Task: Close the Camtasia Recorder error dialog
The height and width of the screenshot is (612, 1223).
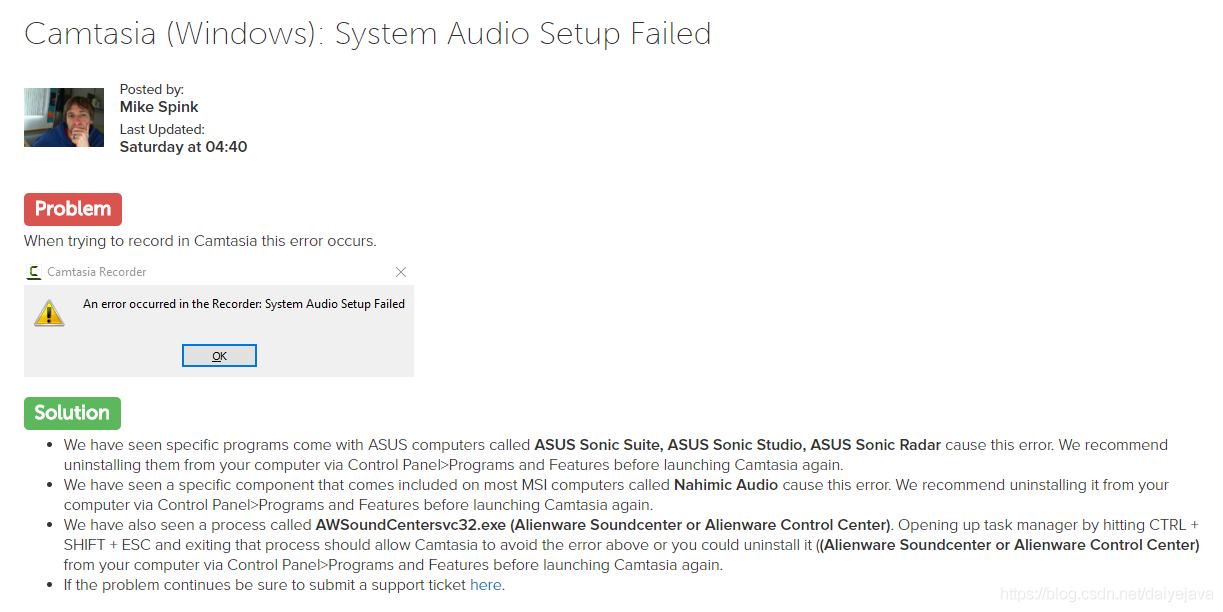Action: click(401, 272)
